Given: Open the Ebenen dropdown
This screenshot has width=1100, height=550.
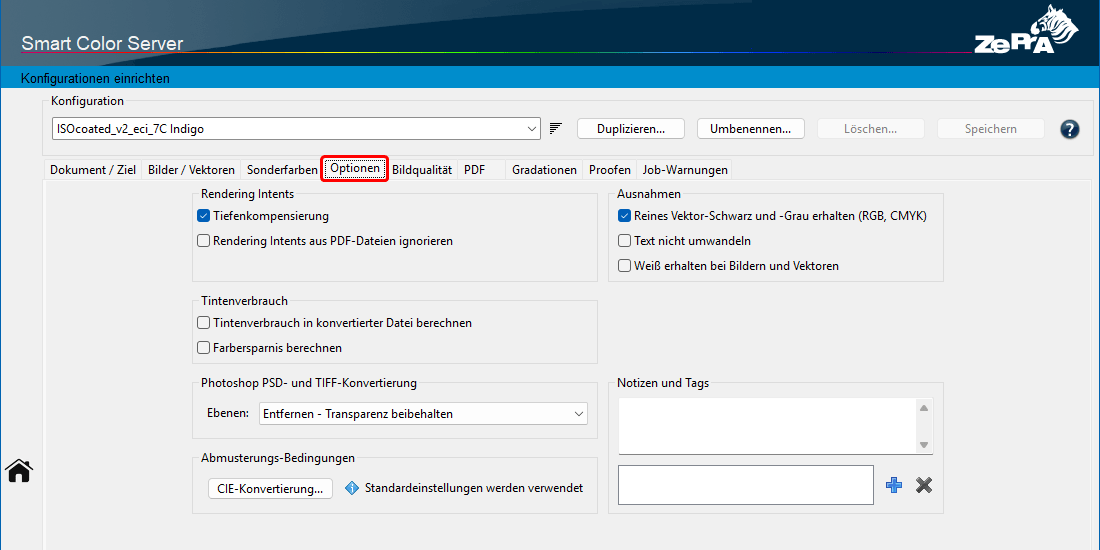Looking at the screenshot, I should click(423, 414).
